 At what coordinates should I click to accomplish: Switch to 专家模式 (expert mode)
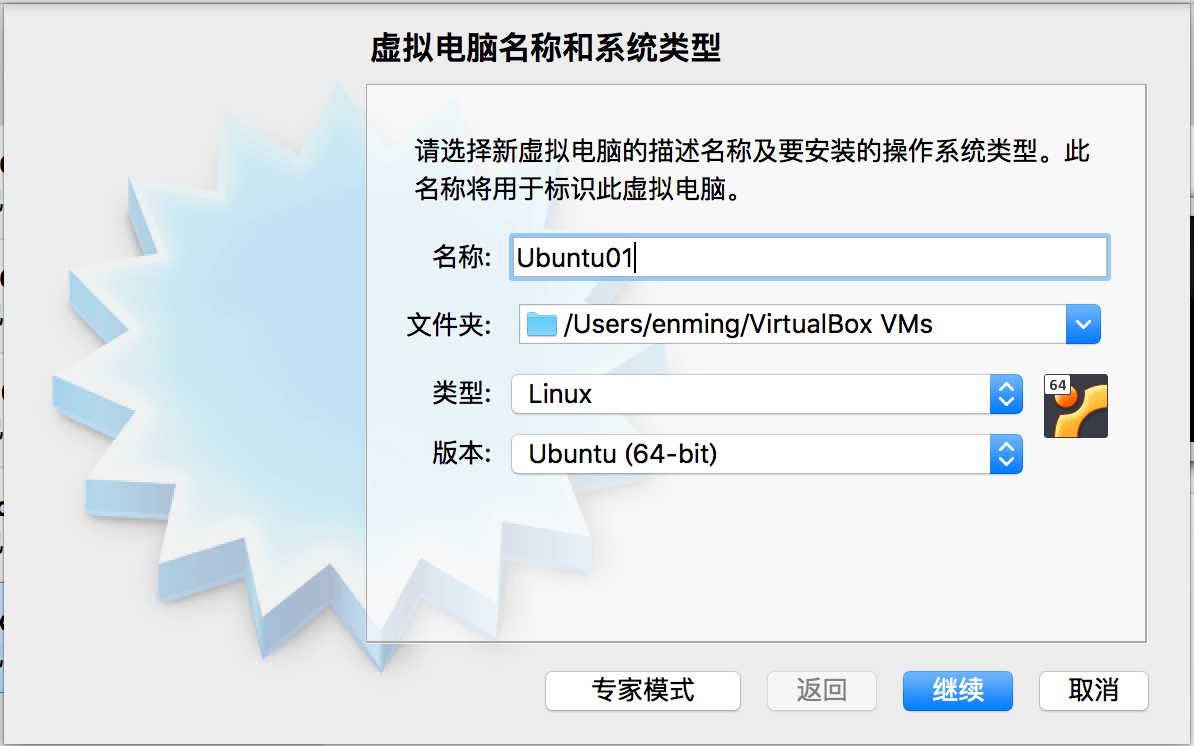click(x=642, y=690)
